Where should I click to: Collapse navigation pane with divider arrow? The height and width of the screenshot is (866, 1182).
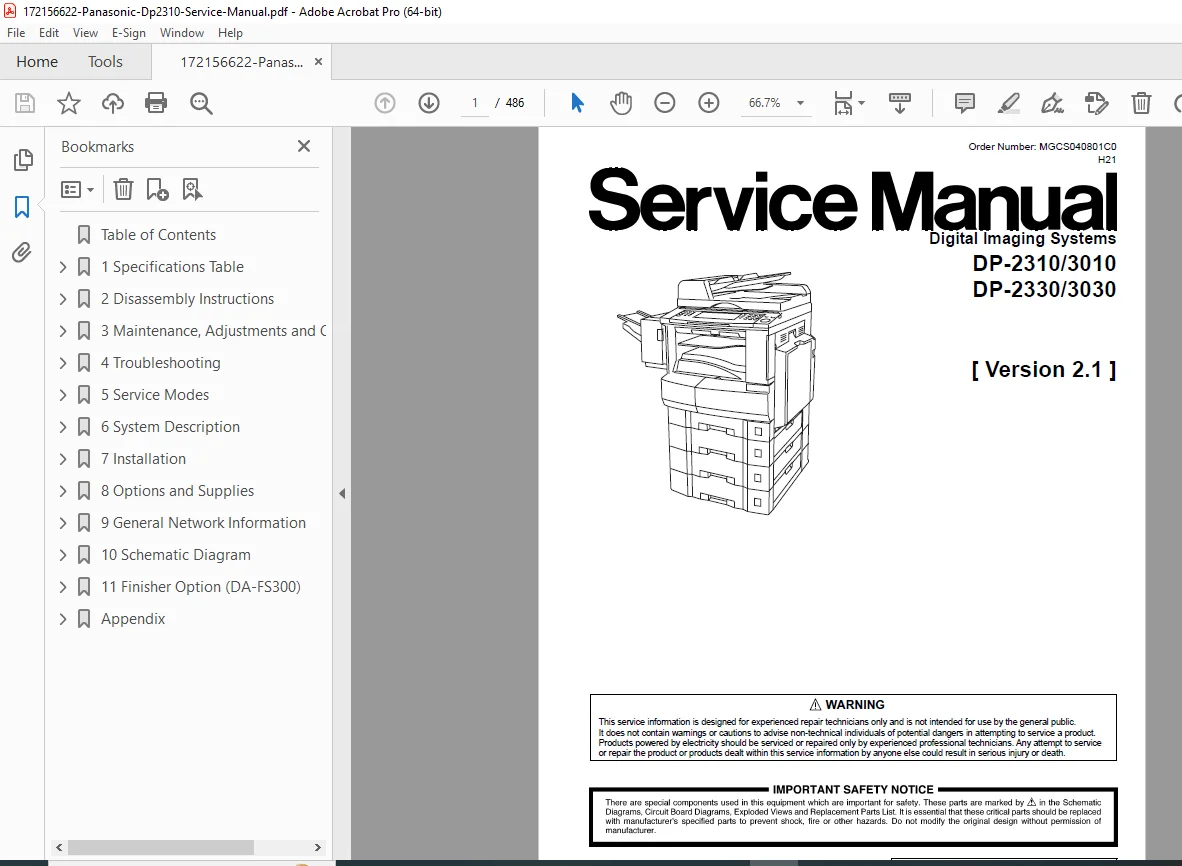(341, 494)
